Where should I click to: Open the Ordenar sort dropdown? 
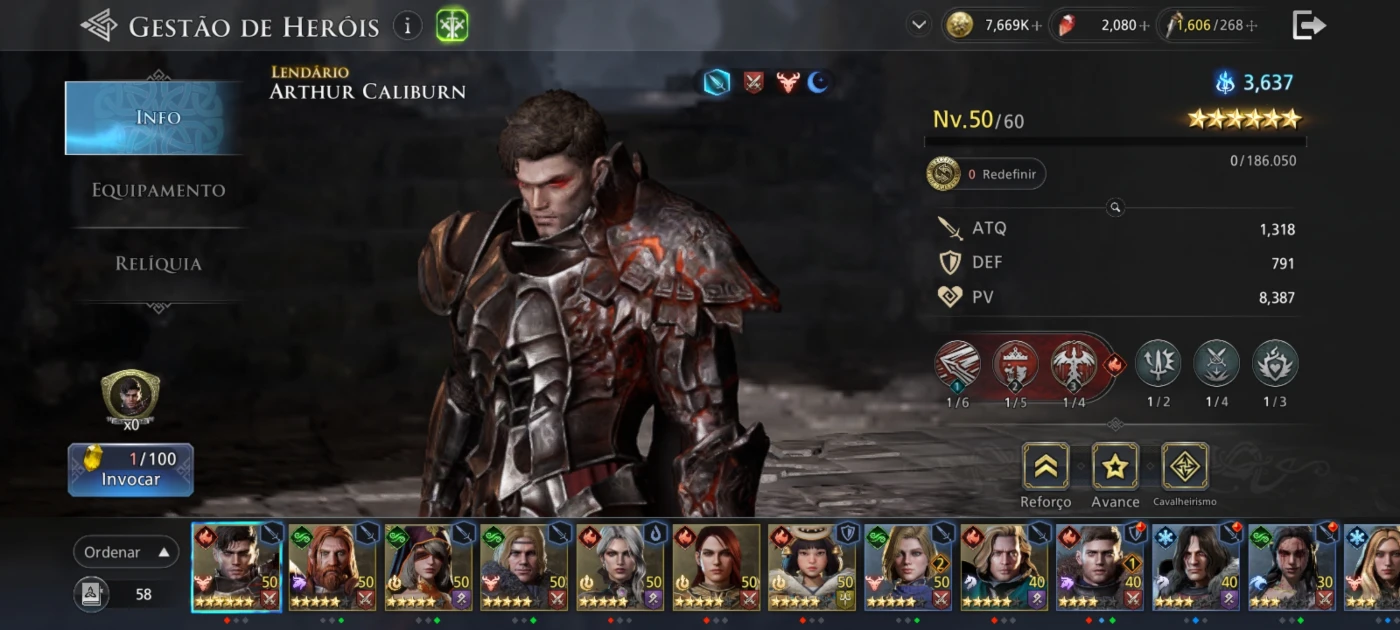(126, 552)
